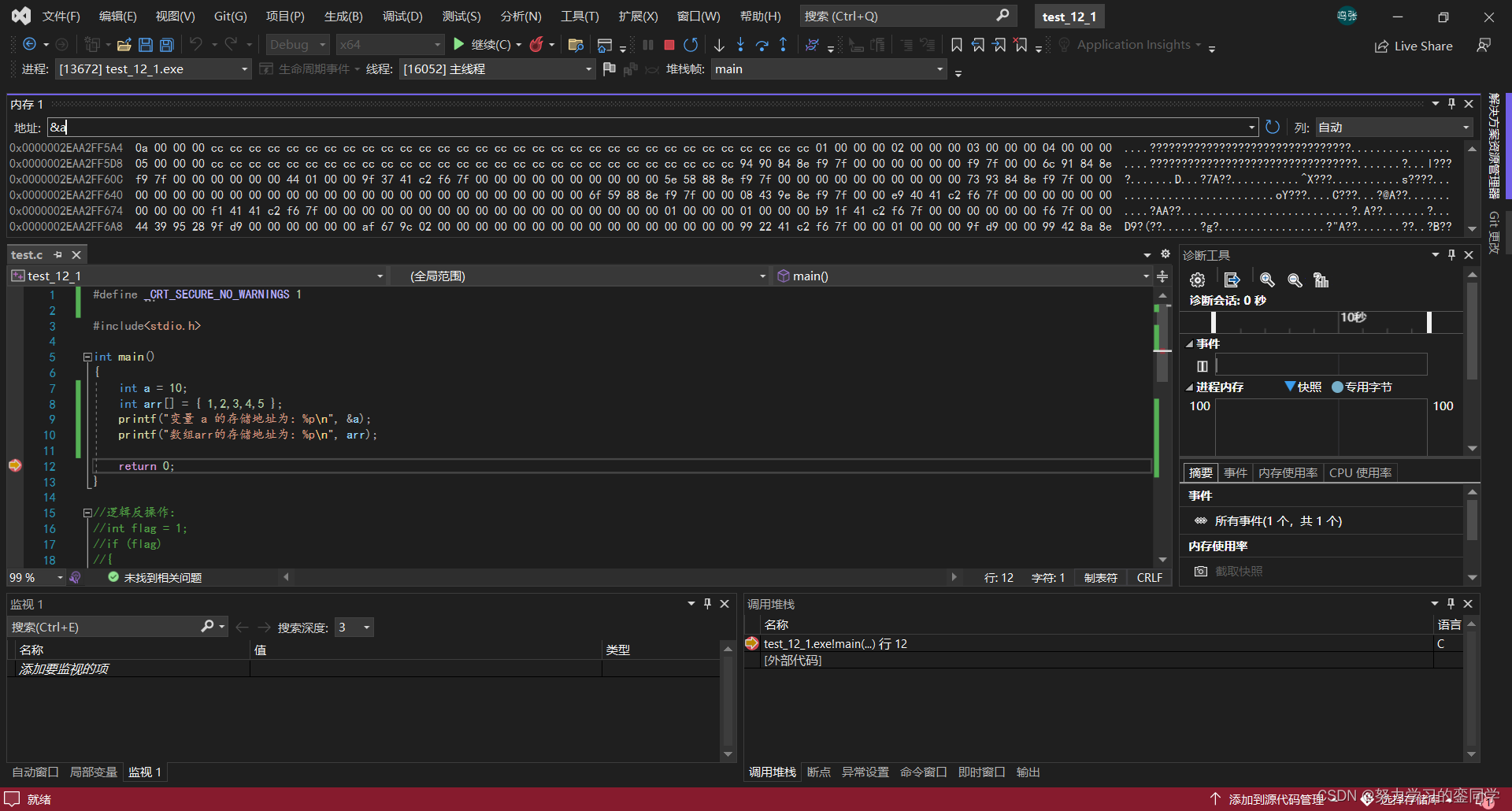Click the 继续(C) continue button
This screenshot has width=1512, height=811.
click(483, 45)
